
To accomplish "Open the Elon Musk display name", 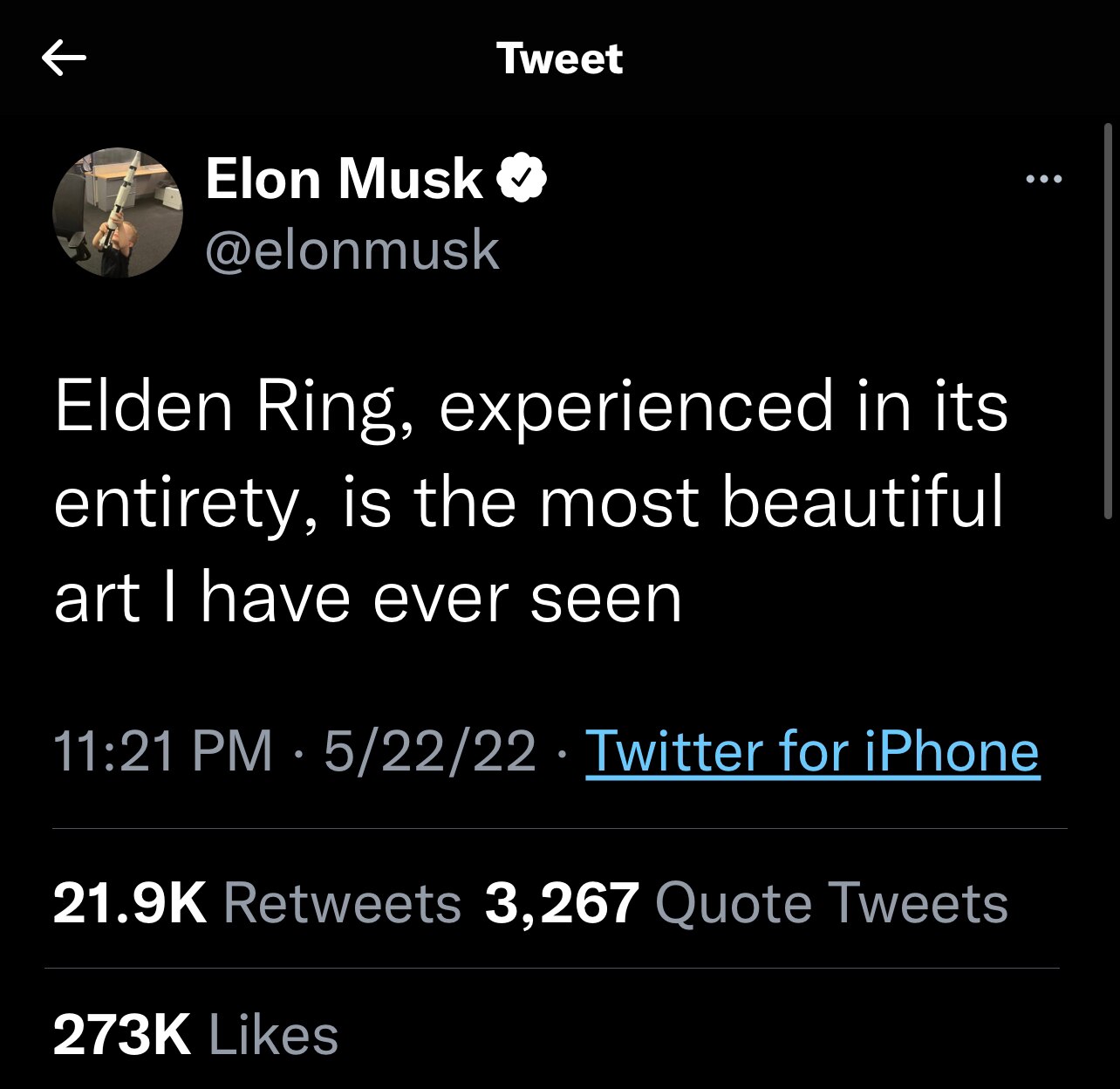I will pos(344,179).
